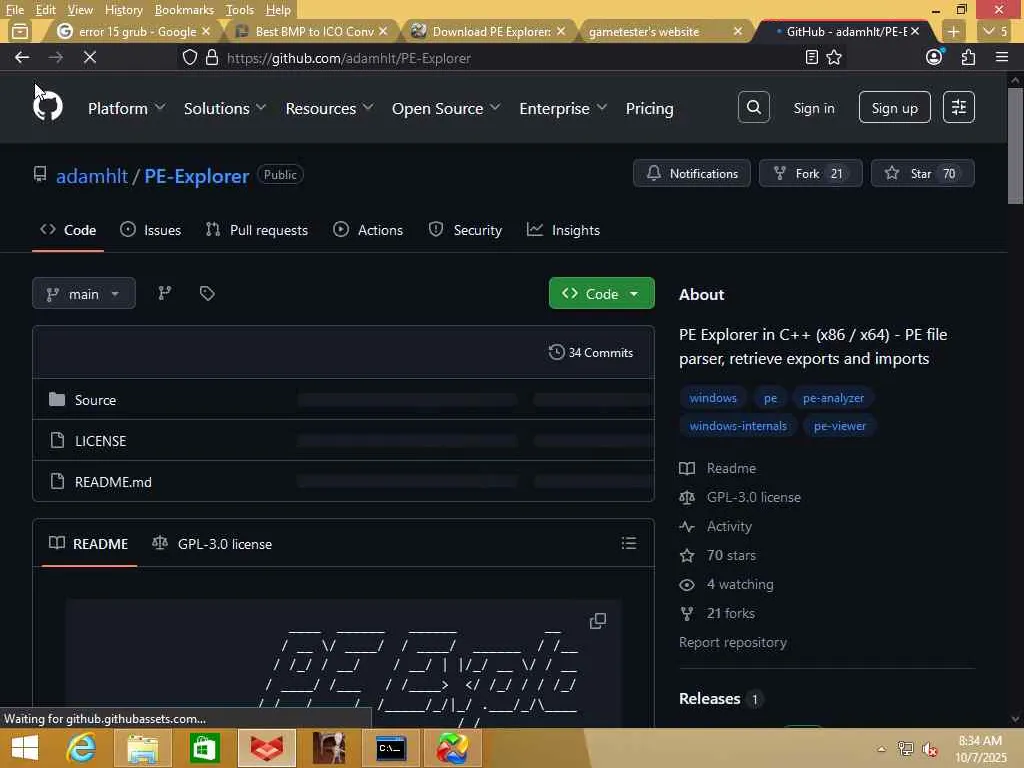Open the Firefox account icon

click(x=935, y=57)
